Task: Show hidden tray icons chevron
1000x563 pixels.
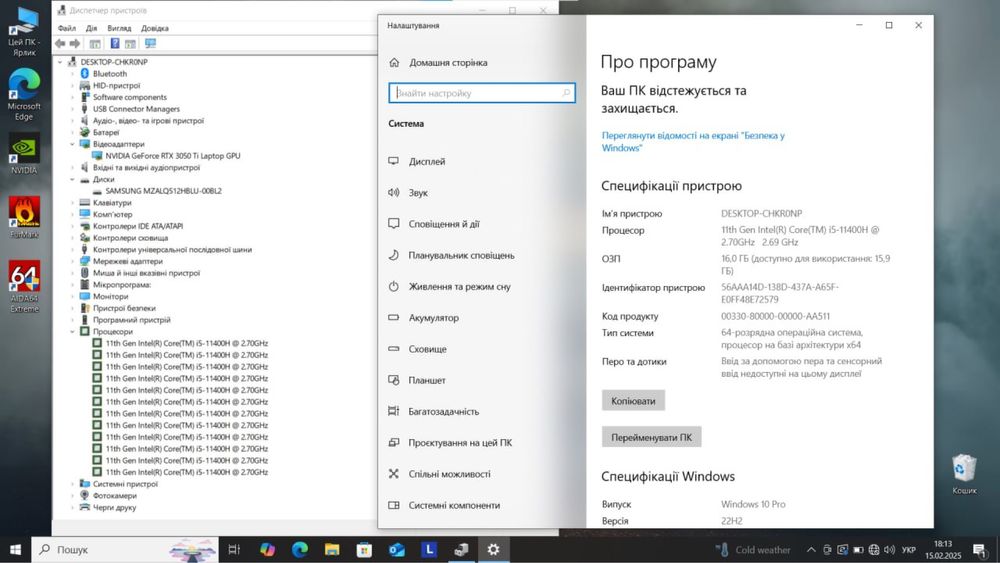Action: pyautogui.click(x=811, y=550)
